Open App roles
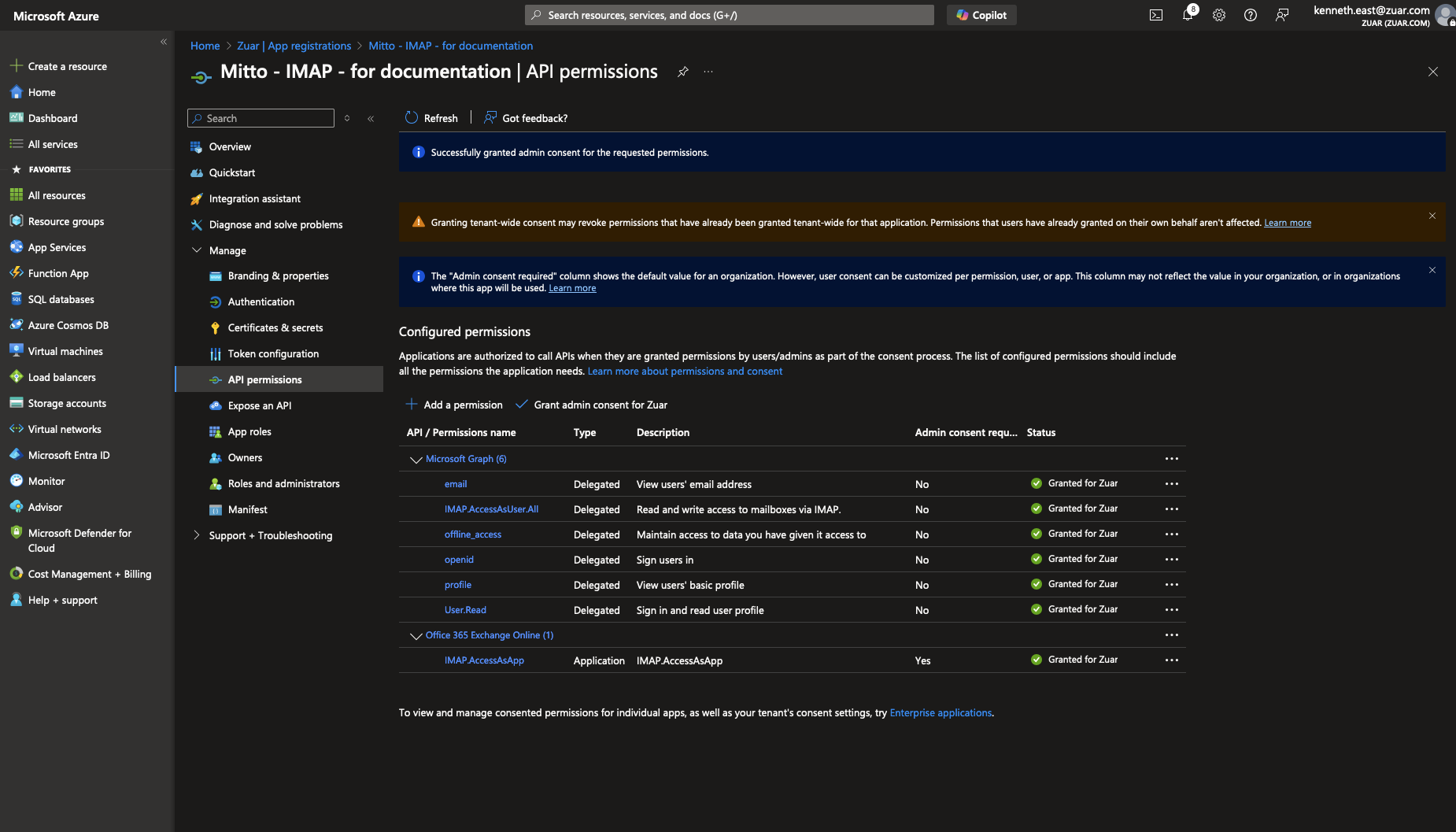 249,431
